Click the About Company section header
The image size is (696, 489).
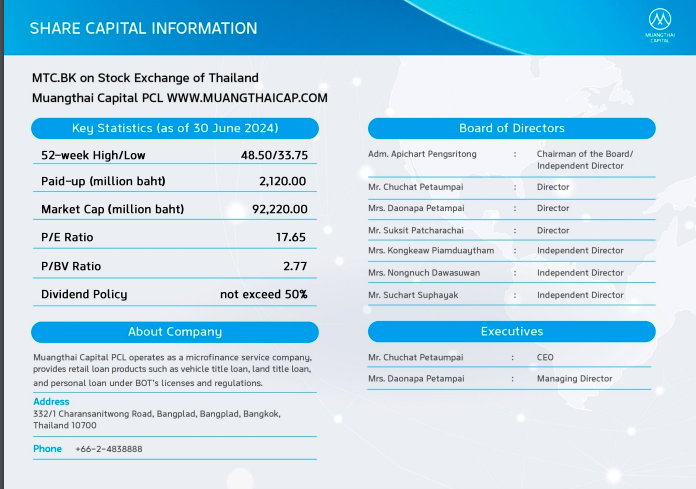[175, 332]
